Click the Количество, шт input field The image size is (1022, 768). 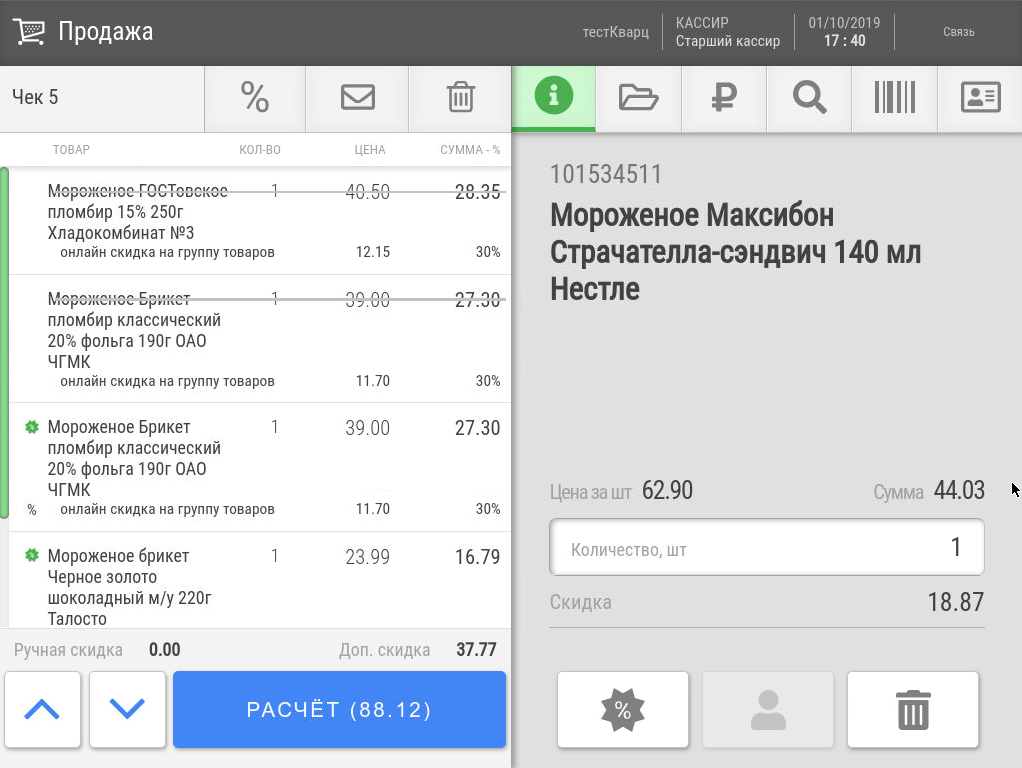point(766,547)
